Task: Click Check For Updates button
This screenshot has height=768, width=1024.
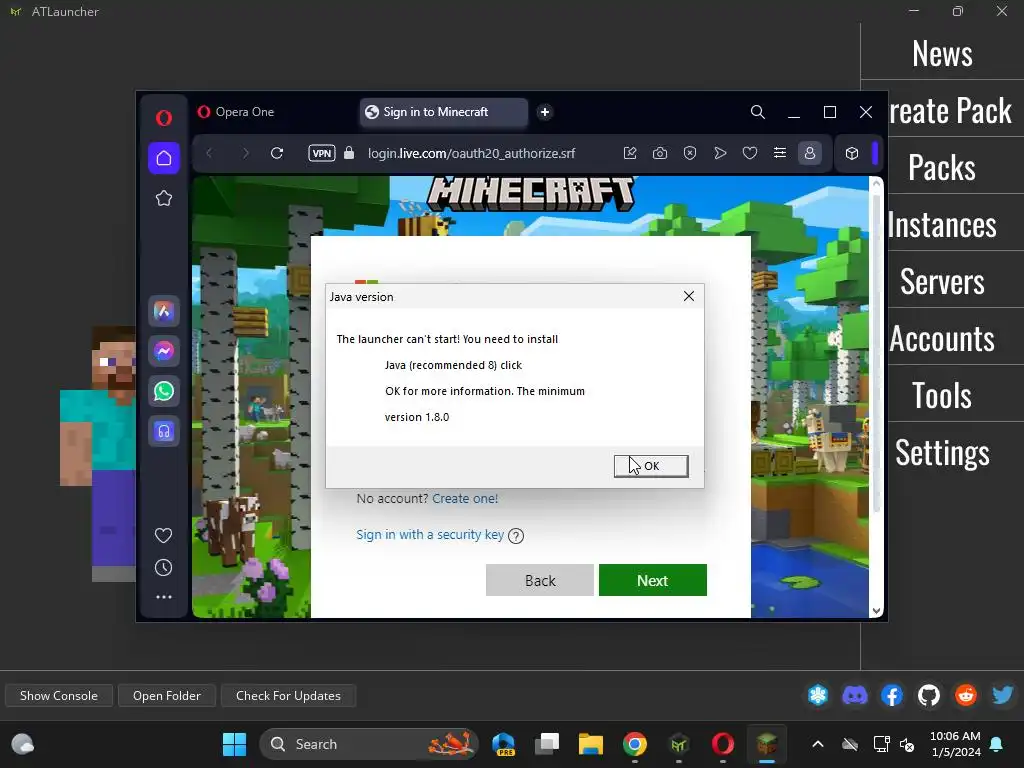Action: click(x=288, y=696)
